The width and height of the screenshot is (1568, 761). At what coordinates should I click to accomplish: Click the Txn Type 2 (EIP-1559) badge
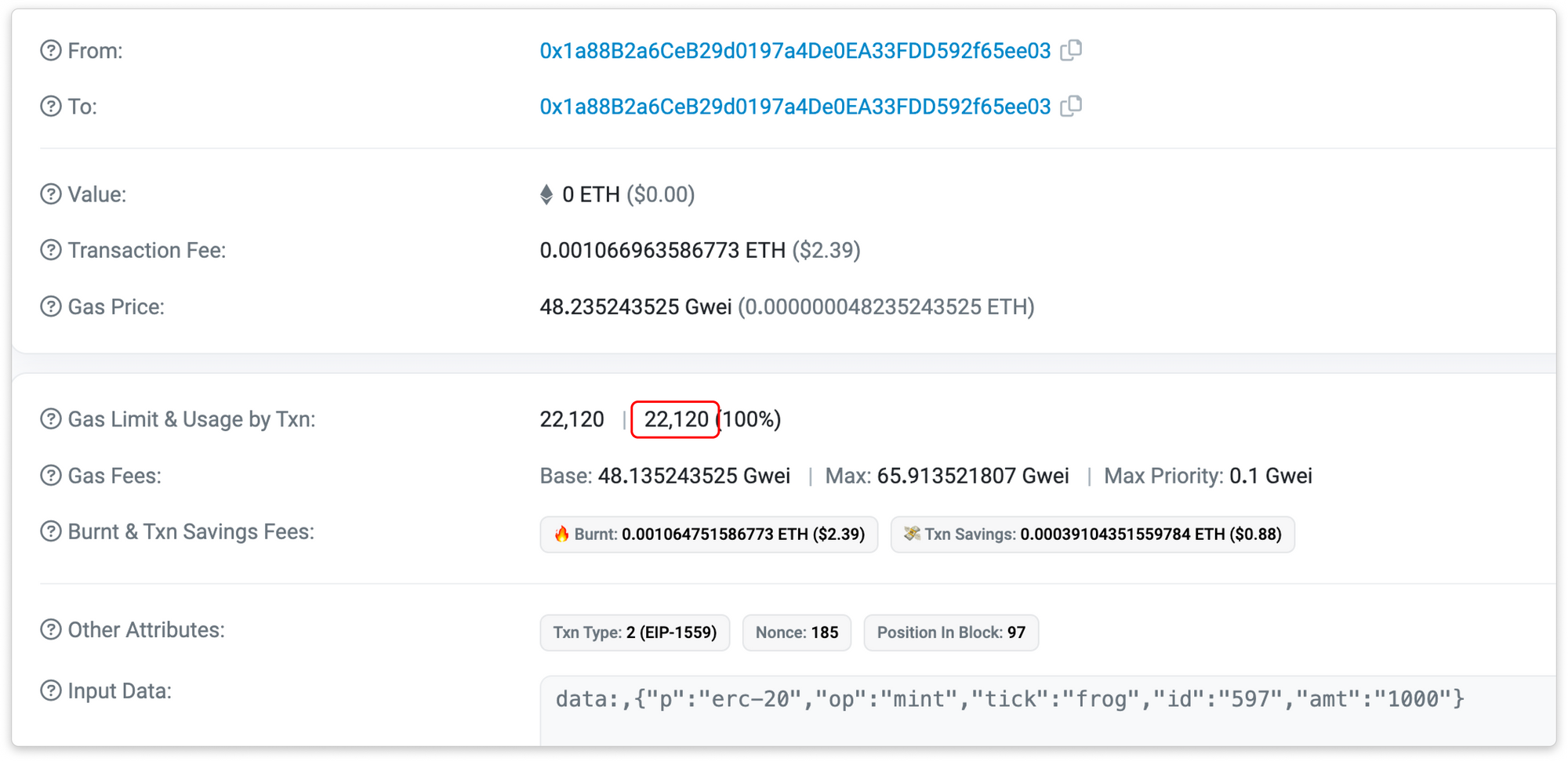click(634, 632)
